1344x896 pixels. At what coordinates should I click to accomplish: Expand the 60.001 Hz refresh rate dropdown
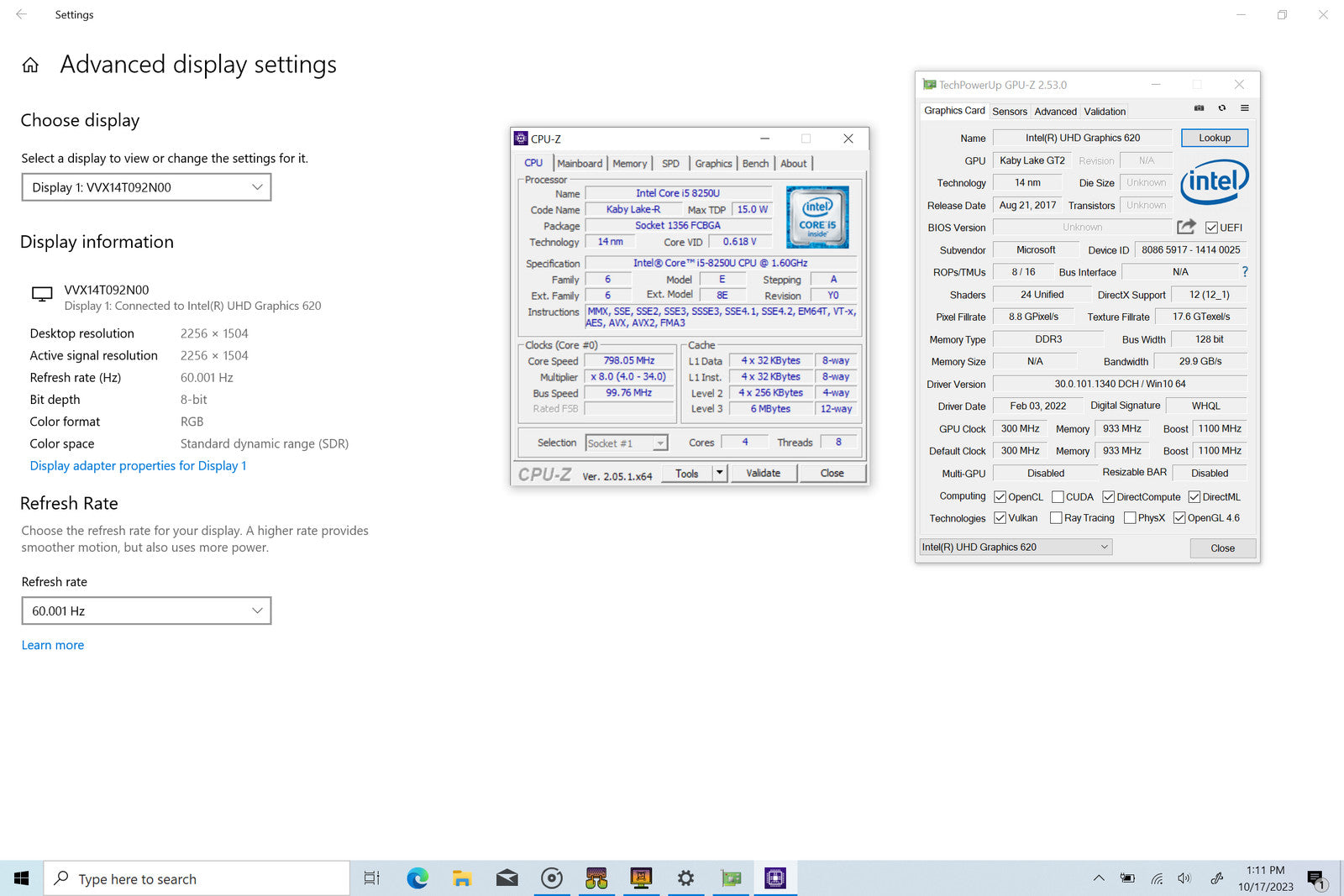point(146,610)
